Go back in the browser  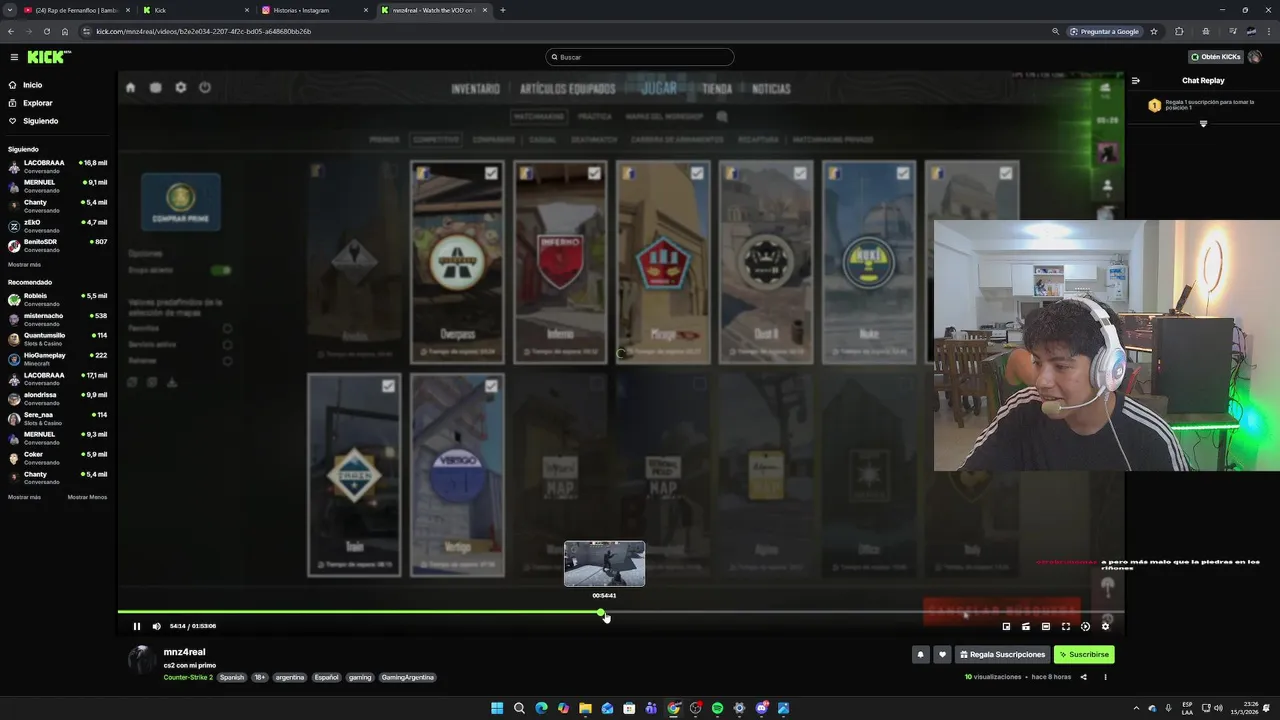[x=10, y=31]
